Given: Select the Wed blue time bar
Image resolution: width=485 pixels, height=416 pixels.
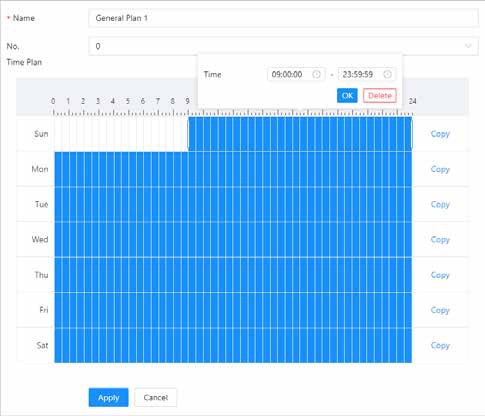Looking at the screenshot, I should [233, 240].
